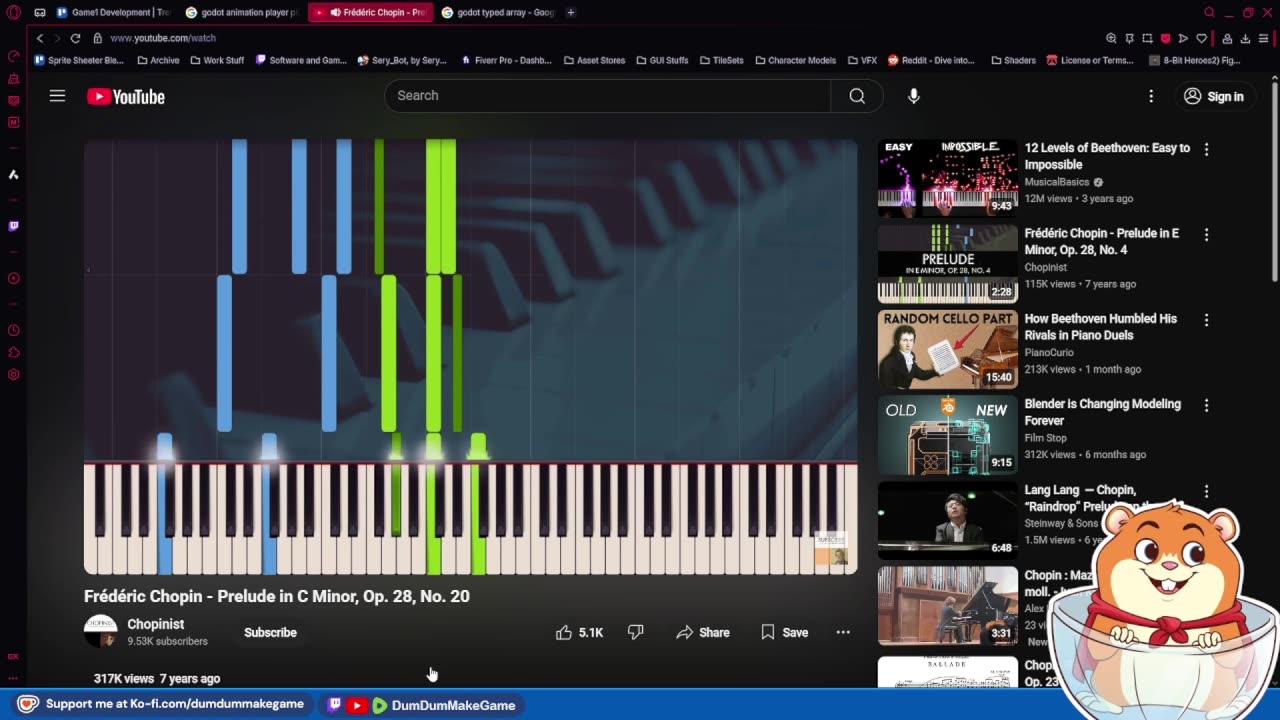
Task: Open the VFX bookmarks folder
Action: 862,60
